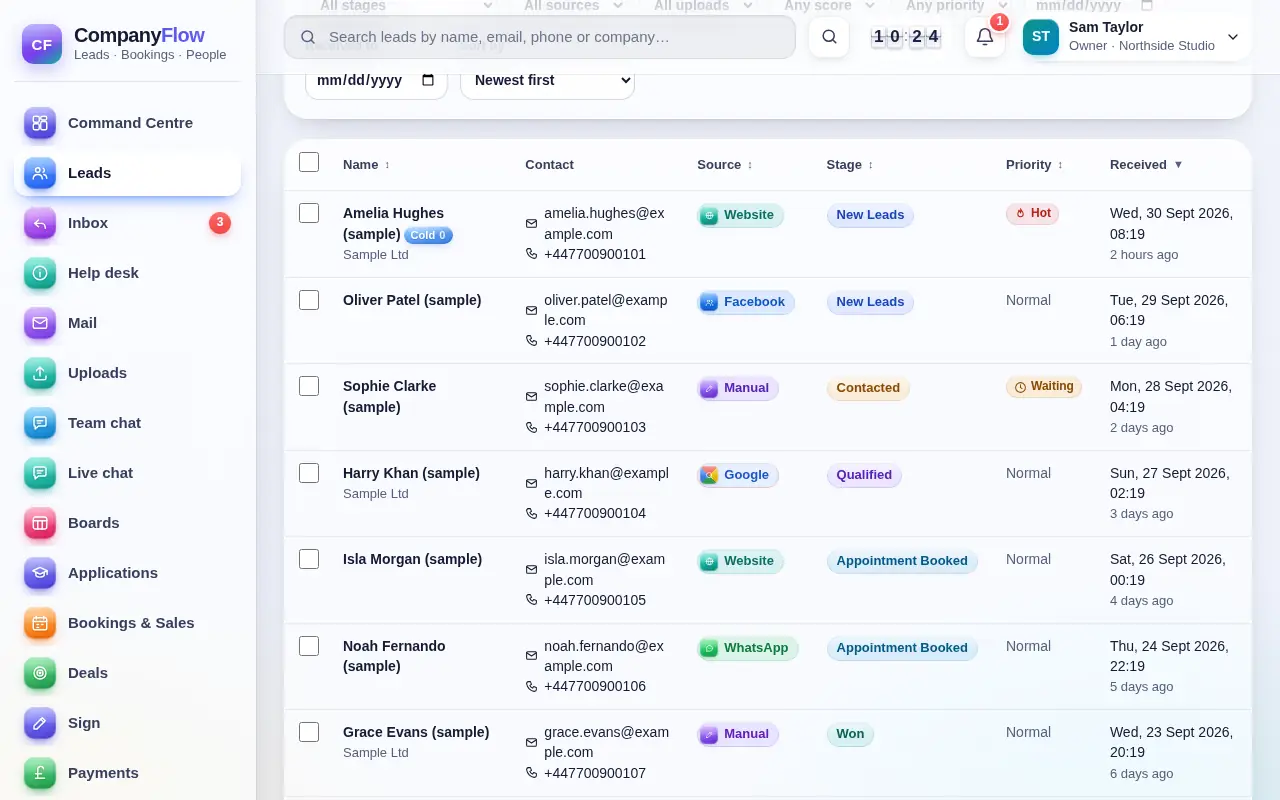Select Oliver Patel row checkbox

(x=309, y=300)
